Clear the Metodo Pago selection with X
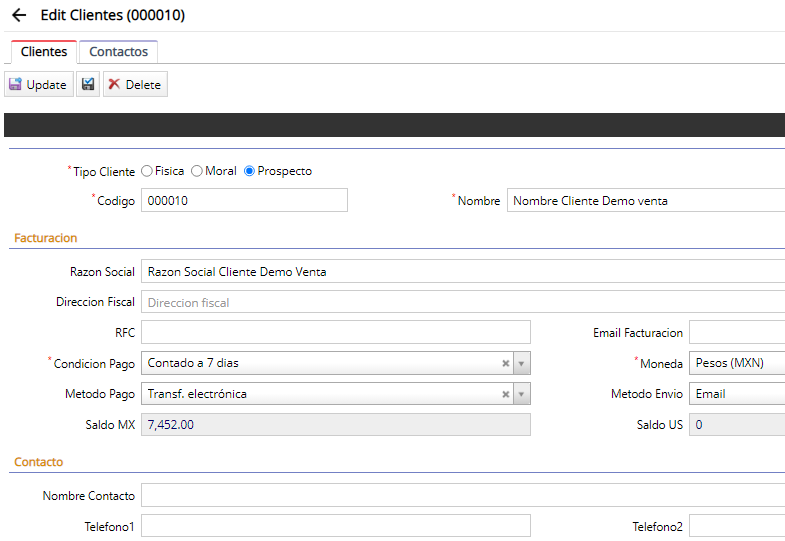This screenshot has height=541, width=785. click(x=506, y=394)
